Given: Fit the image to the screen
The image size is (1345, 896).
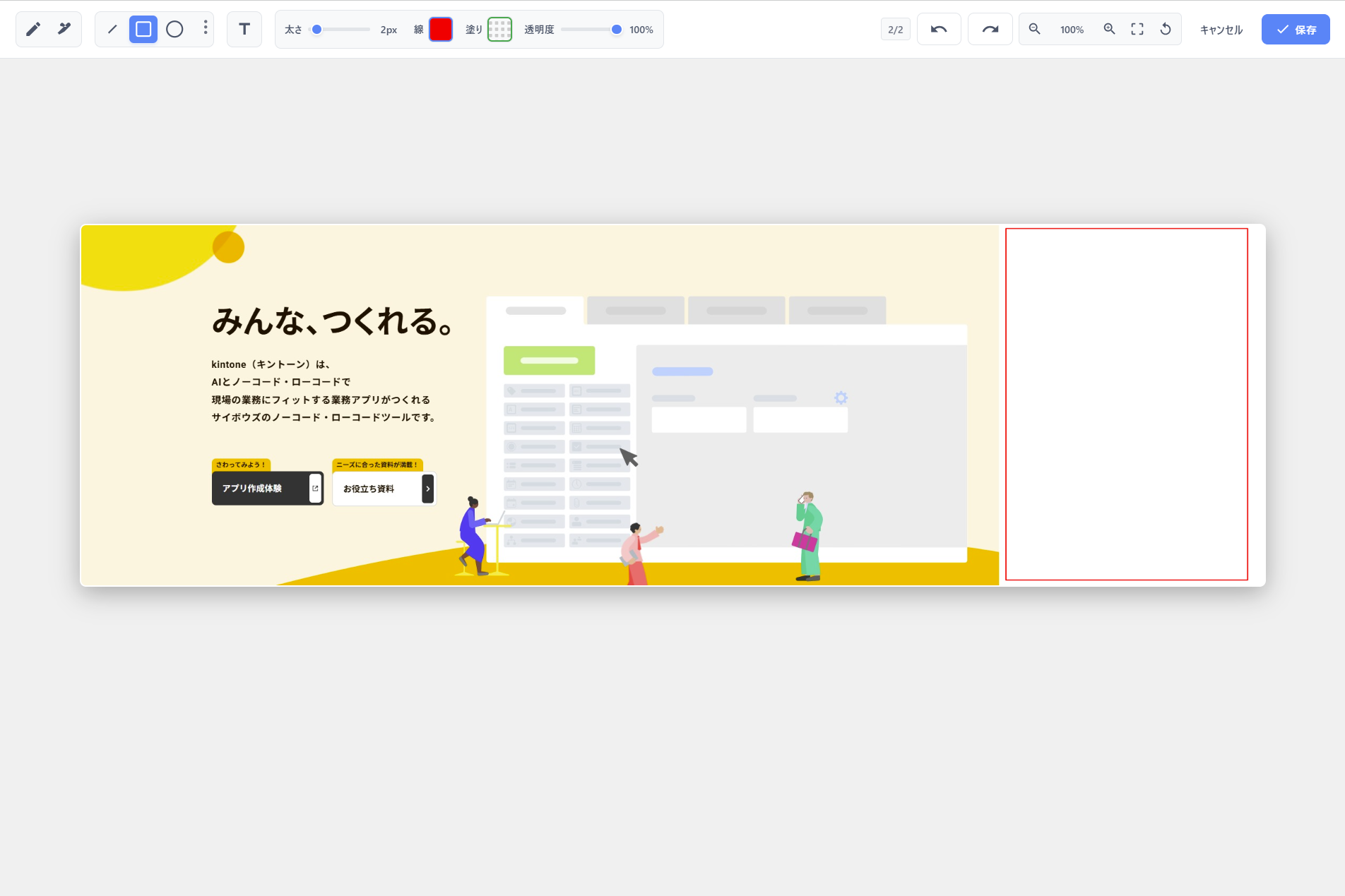Looking at the screenshot, I should [1137, 29].
